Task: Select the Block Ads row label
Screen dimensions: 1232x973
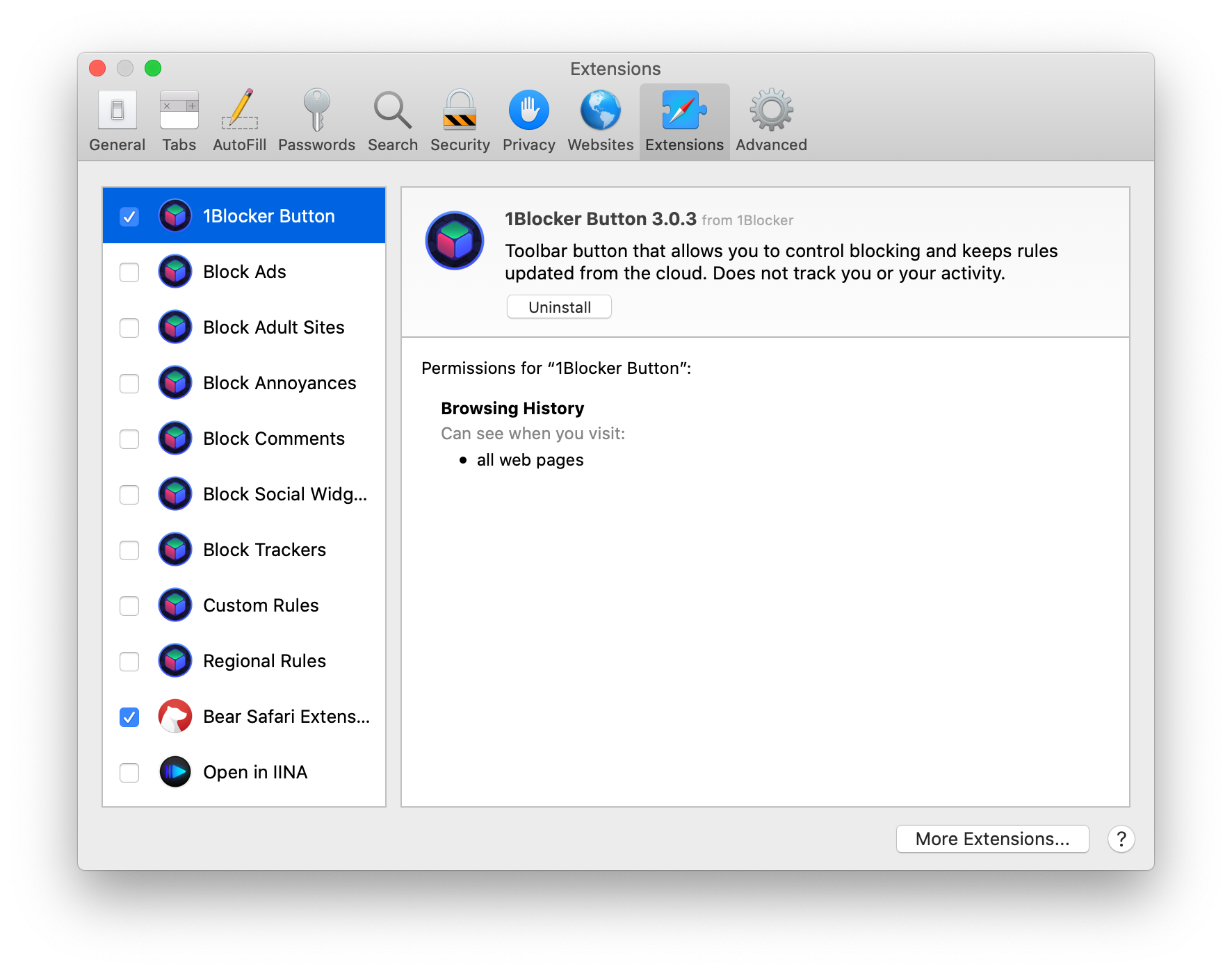Action: pos(245,272)
